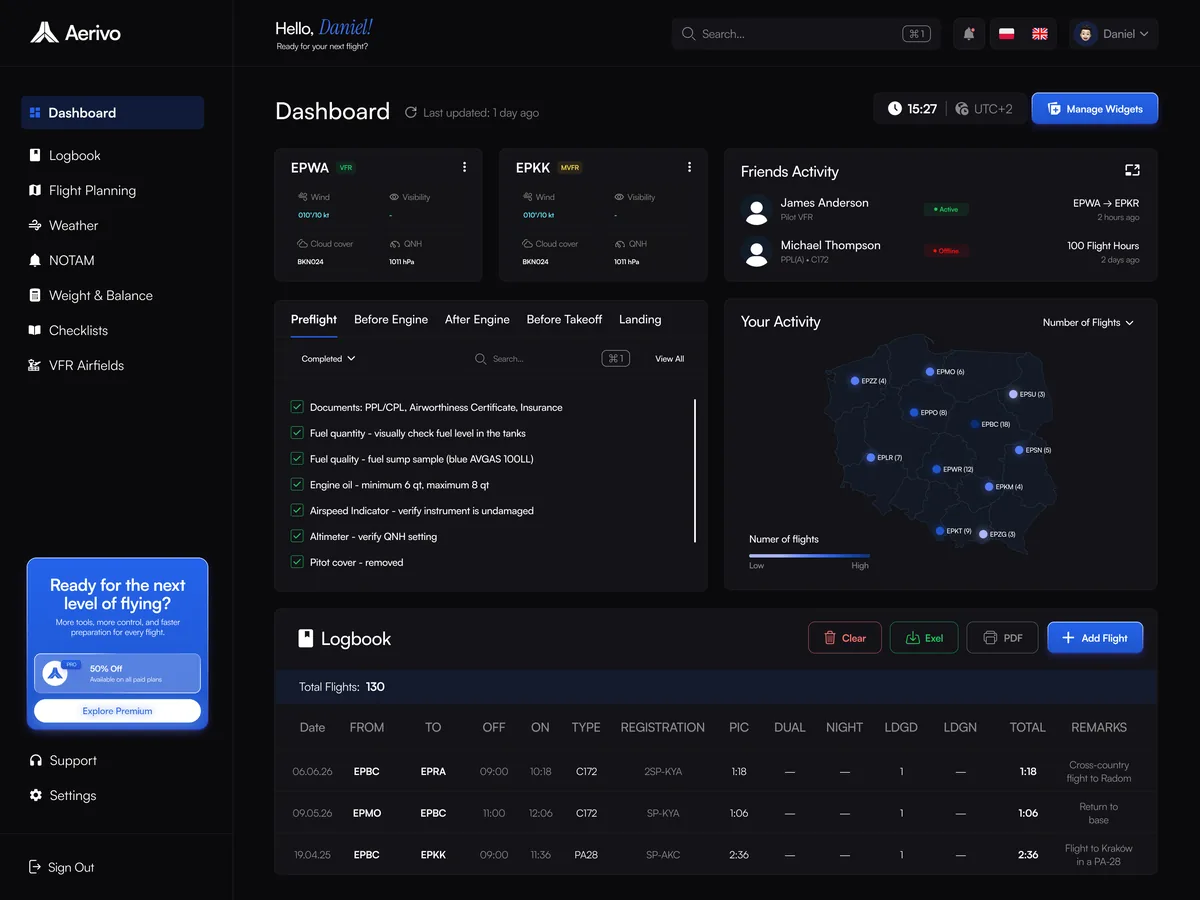
Task: Switch to the Landing tab
Action: 640,320
